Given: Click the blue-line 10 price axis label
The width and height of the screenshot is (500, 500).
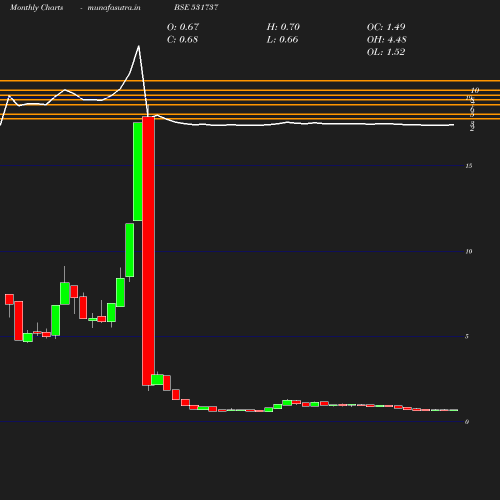Looking at the screenshot, I should coord(469,251).
